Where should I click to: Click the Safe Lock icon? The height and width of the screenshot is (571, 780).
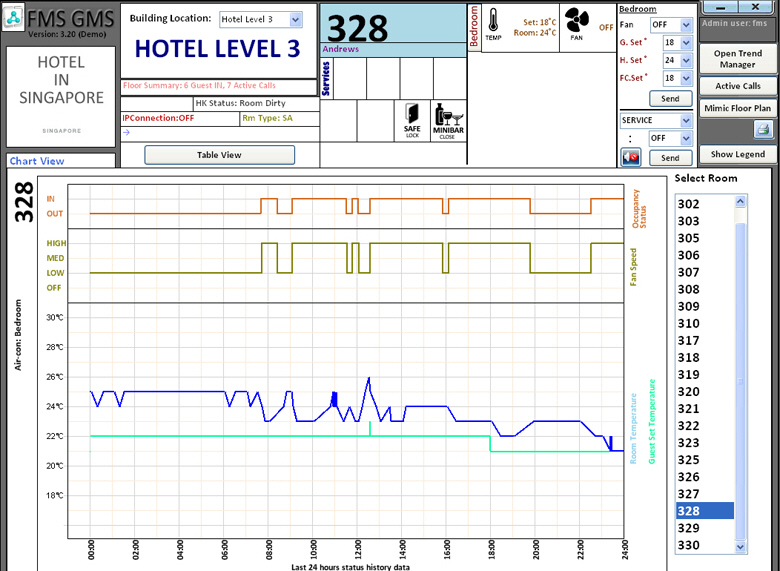point(412,118)
